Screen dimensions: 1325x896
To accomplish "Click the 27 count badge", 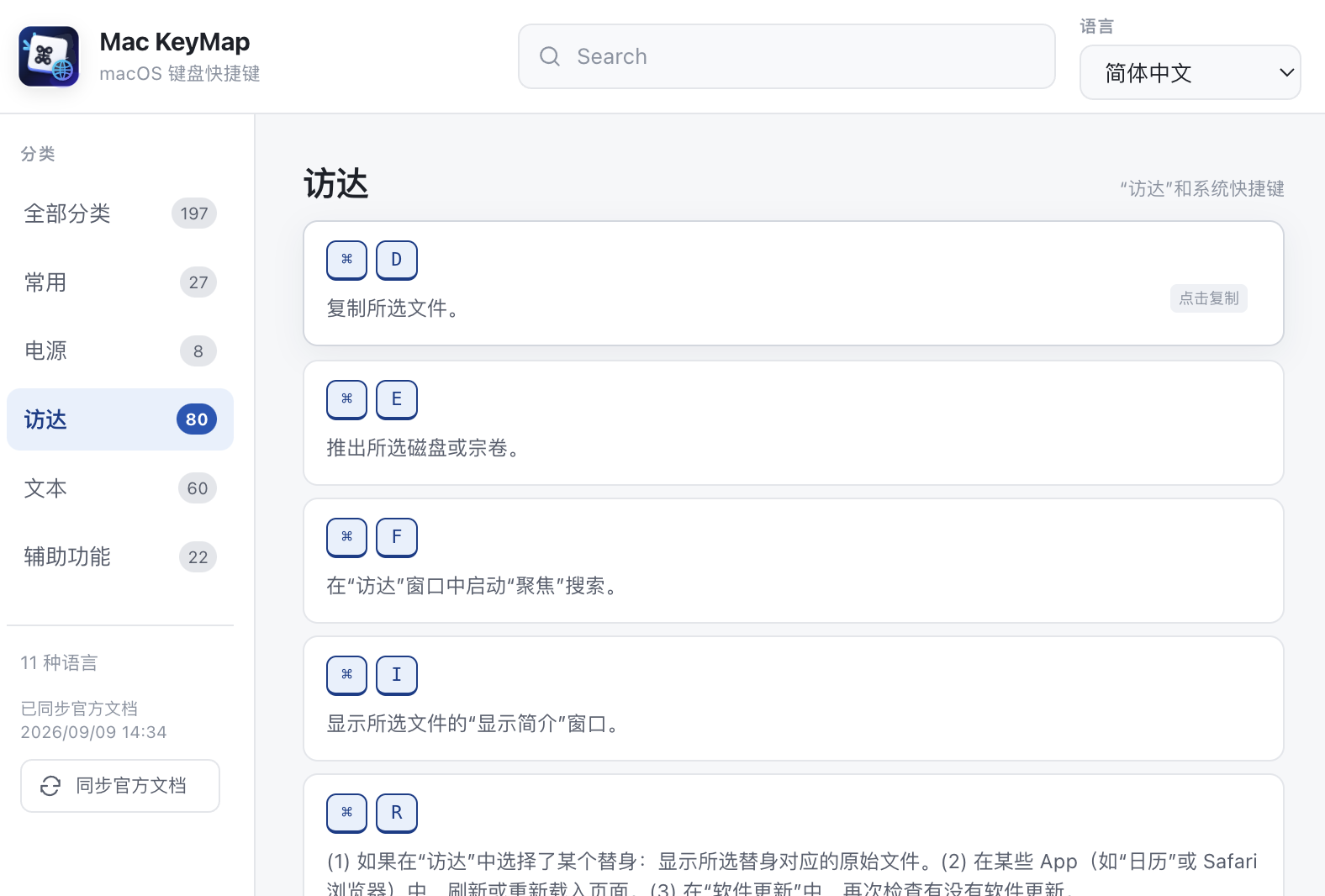I will [x=198, y=282].
